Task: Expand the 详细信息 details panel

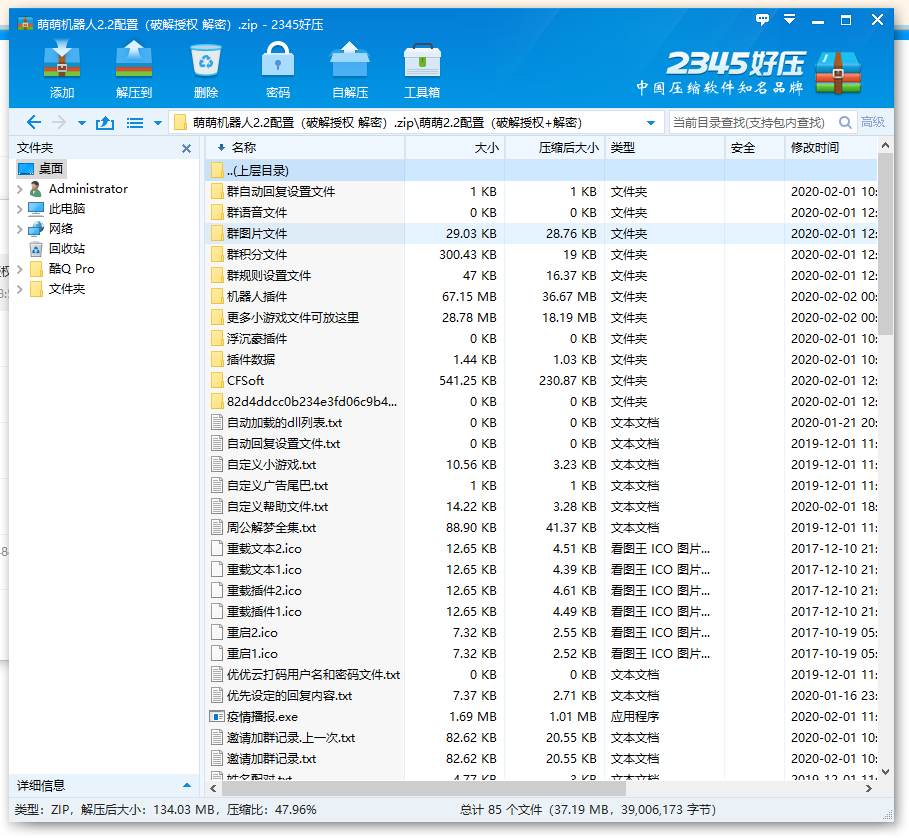Action: [x=186, y=785]
